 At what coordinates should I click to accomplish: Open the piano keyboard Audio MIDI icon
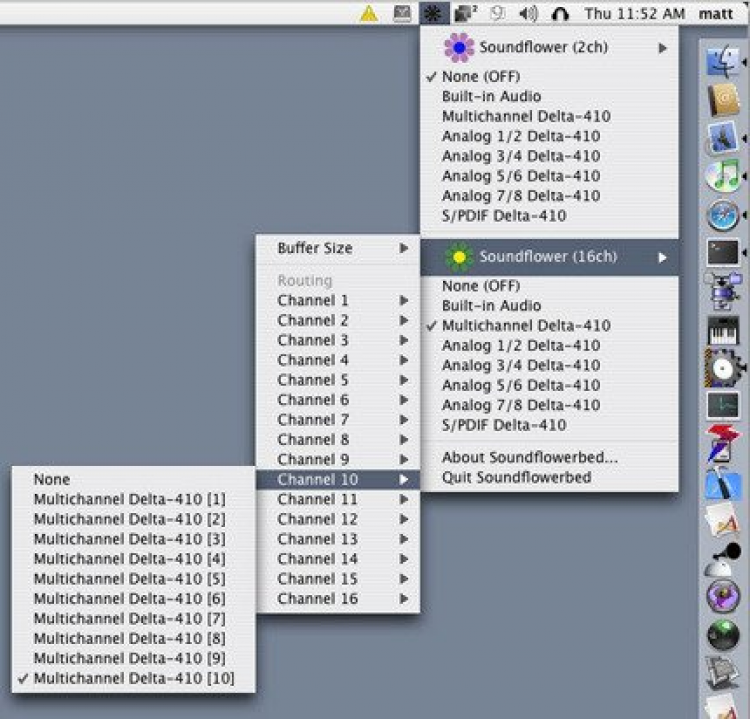[x=723, y=330]
